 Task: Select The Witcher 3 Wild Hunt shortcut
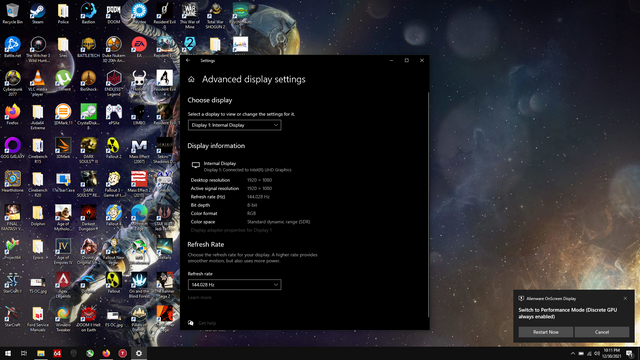tap(38, 50)
